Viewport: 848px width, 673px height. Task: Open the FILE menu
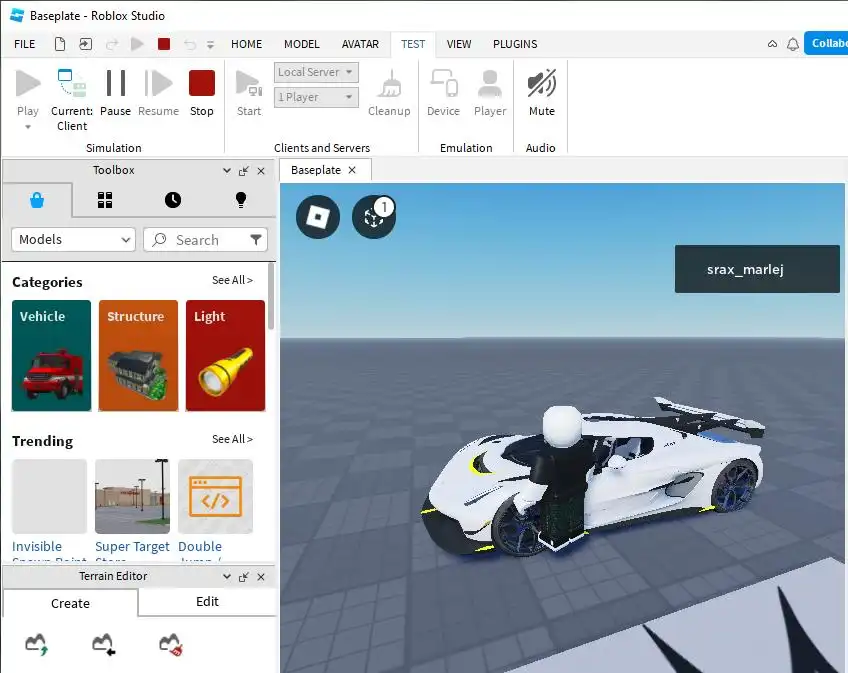pyautogui.click(x=24, y=44)
